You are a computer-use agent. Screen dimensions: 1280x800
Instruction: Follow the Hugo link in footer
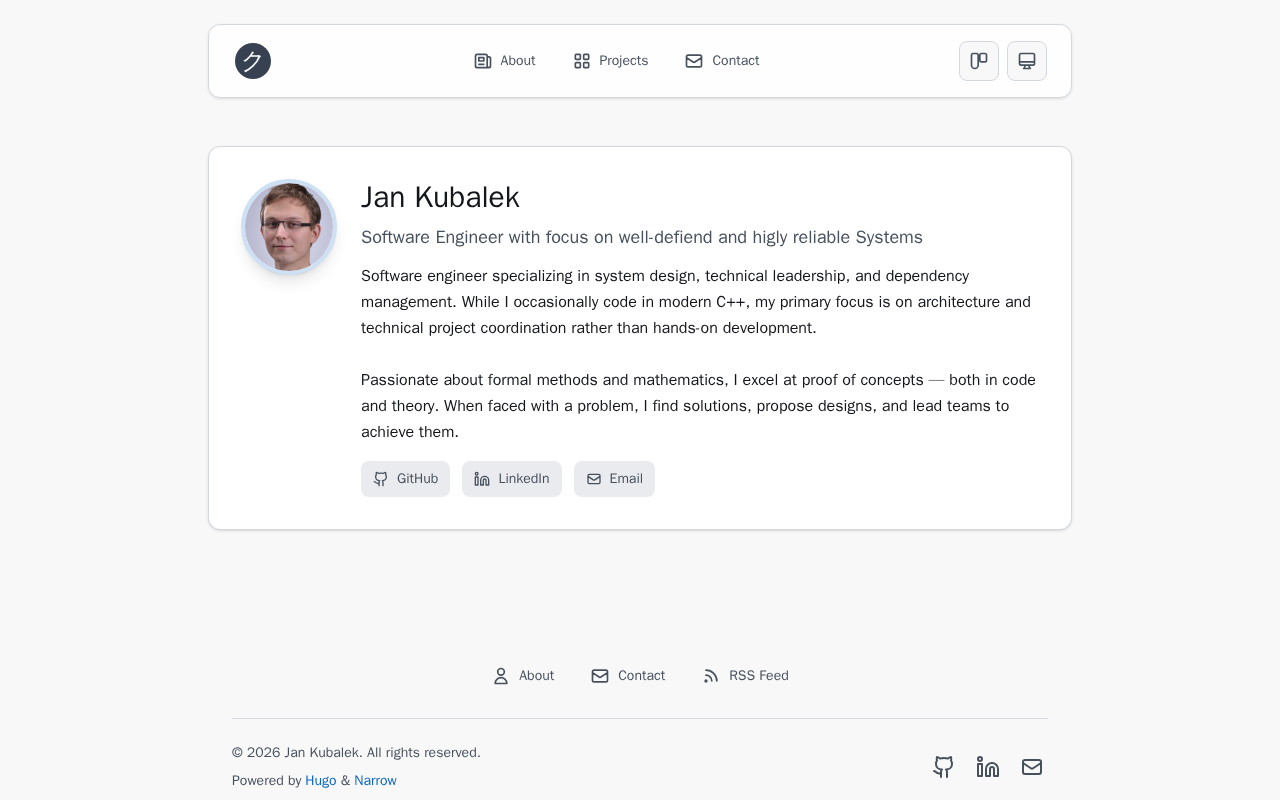321,781
